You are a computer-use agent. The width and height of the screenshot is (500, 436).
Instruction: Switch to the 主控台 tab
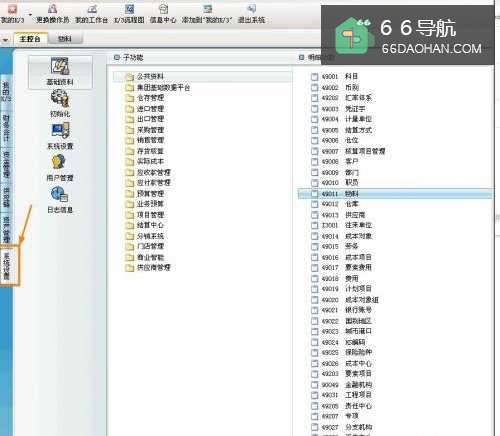(30, 39)
